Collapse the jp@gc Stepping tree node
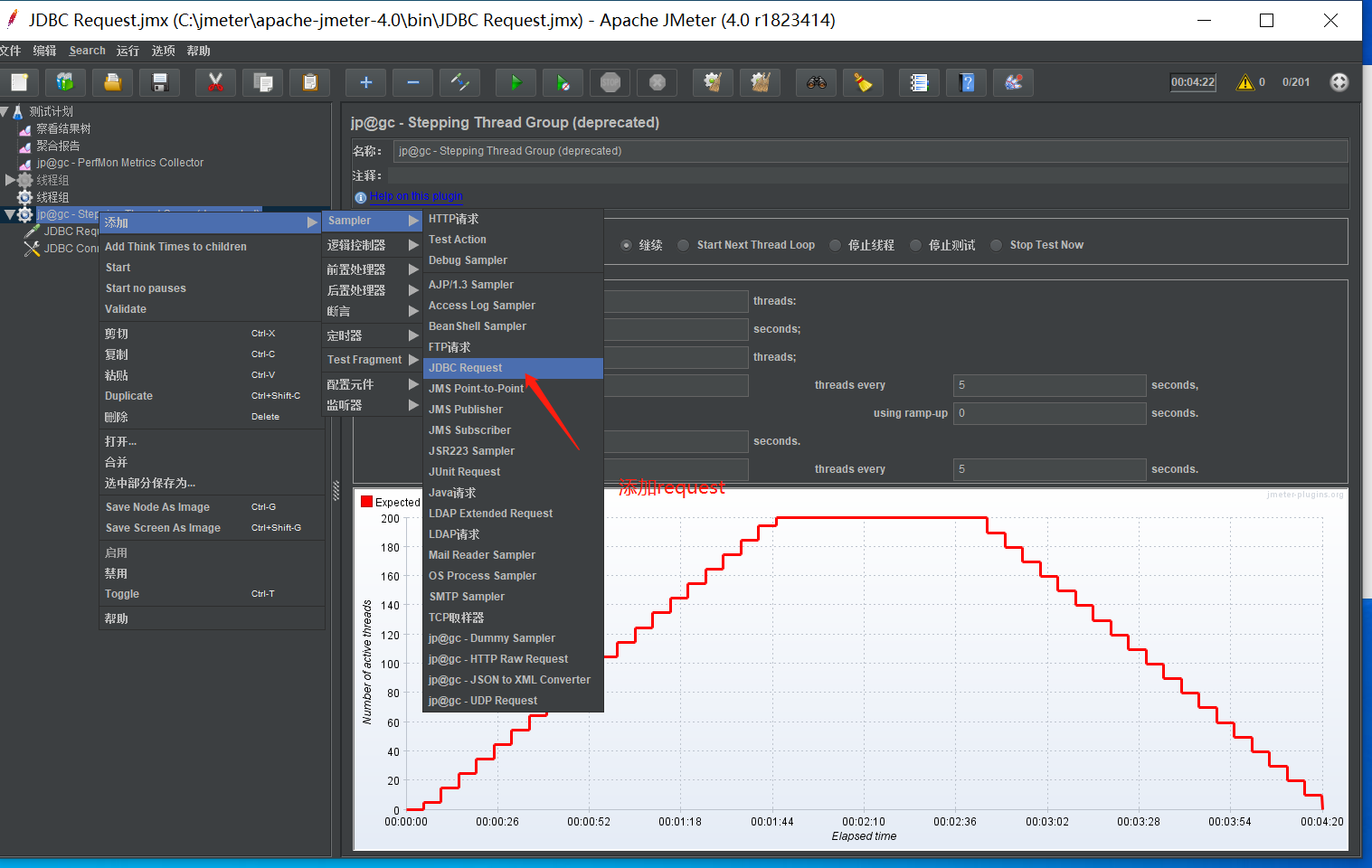 click(x=10, y=214)
